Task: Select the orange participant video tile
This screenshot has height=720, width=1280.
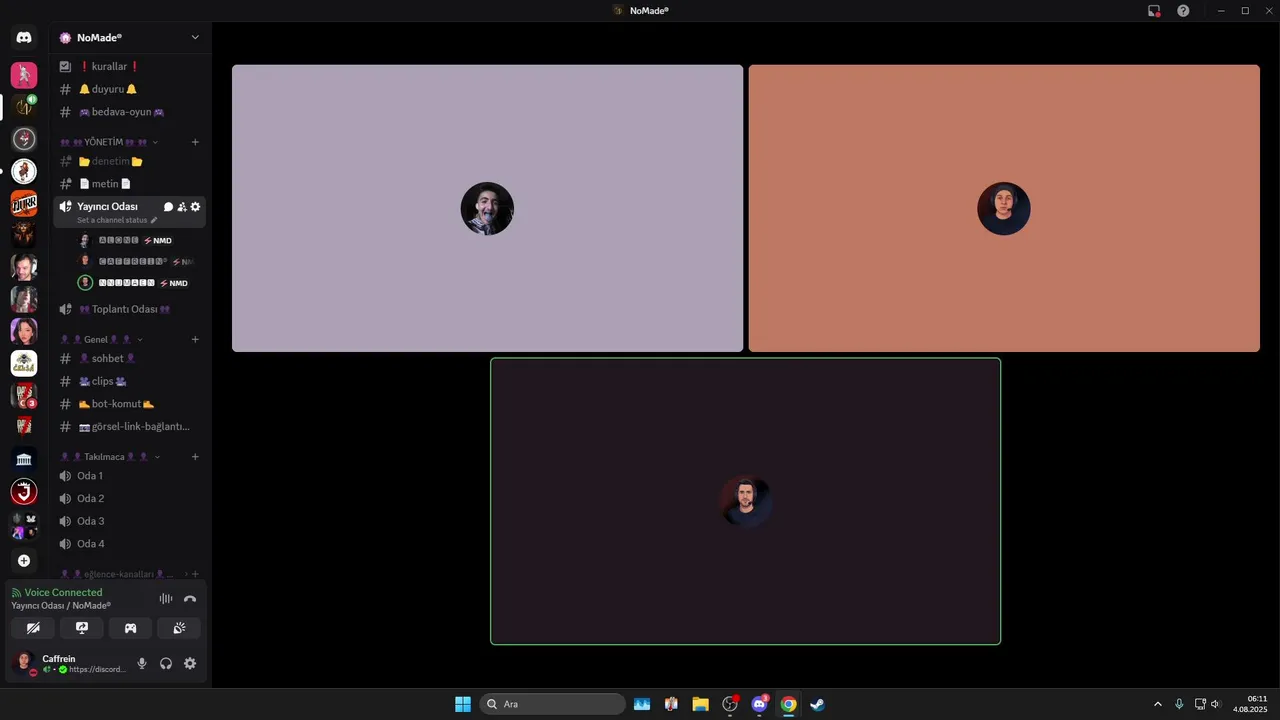Action: coord(1004,208)
